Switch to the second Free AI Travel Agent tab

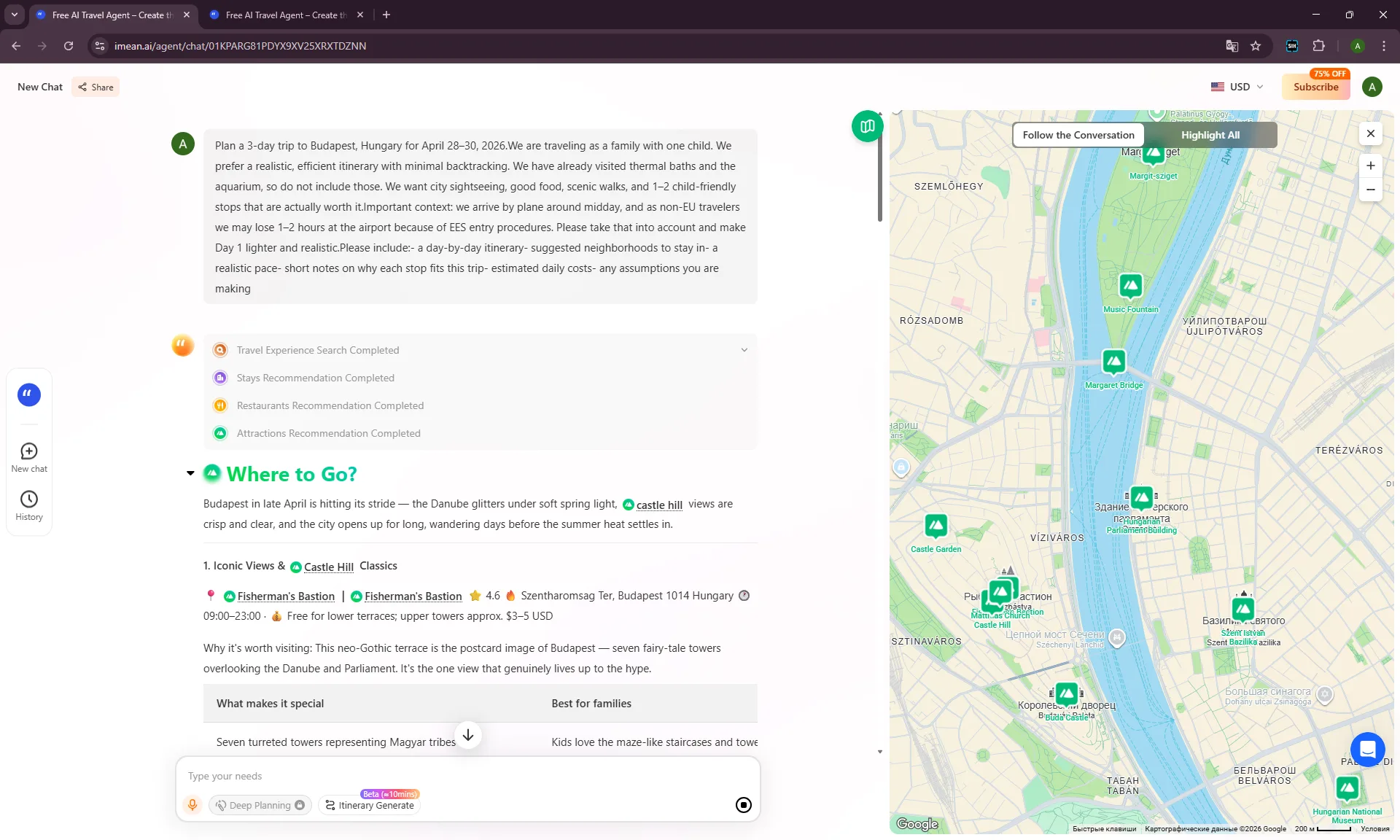(x=286, y=15)
